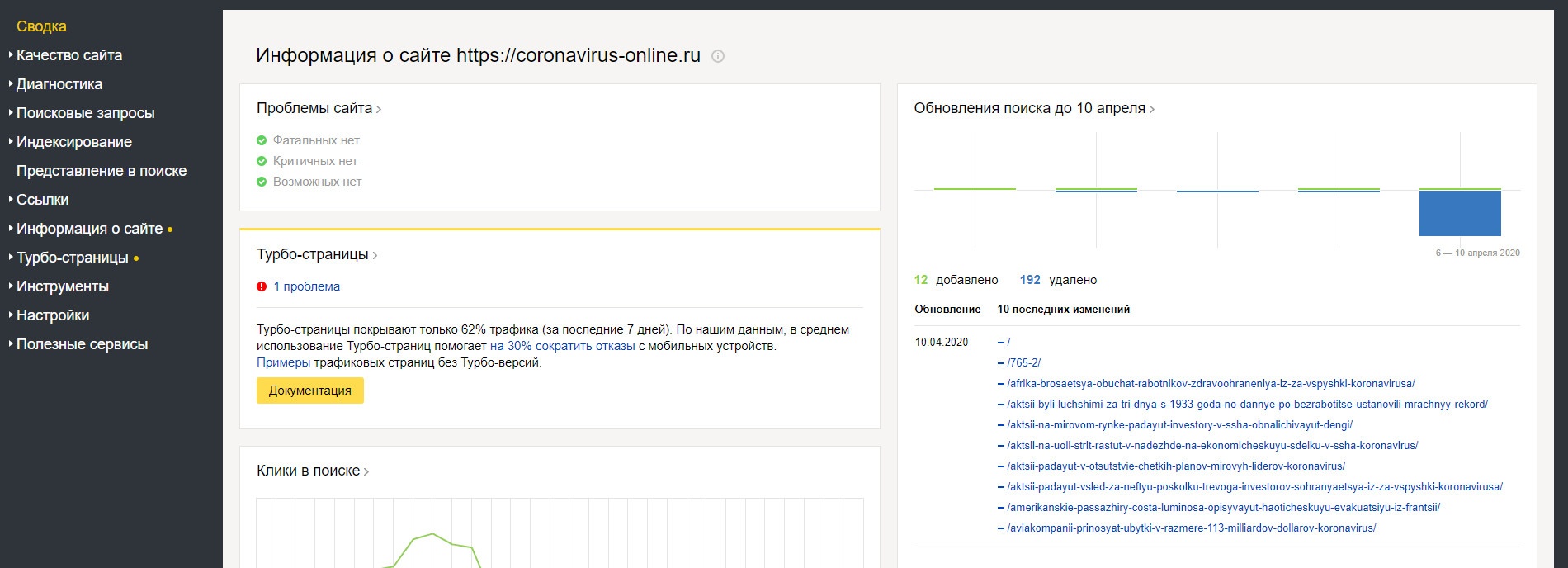The width and height of the screenshot is (1568, 568).
Task: Expand the Качество сайта sidebar section
Action: point(68,55)
